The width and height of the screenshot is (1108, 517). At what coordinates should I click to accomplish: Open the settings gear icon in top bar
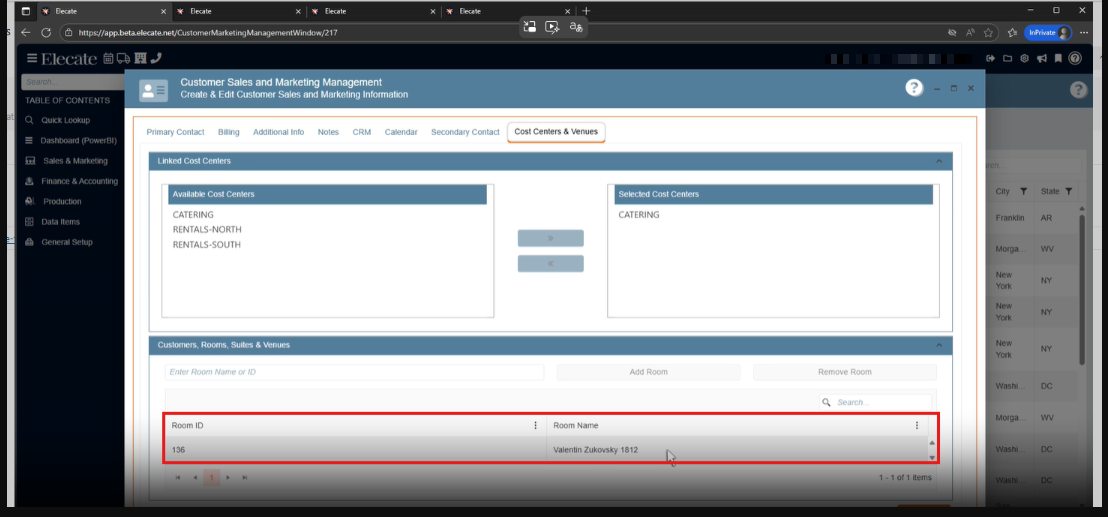[x=1024, y=59]
